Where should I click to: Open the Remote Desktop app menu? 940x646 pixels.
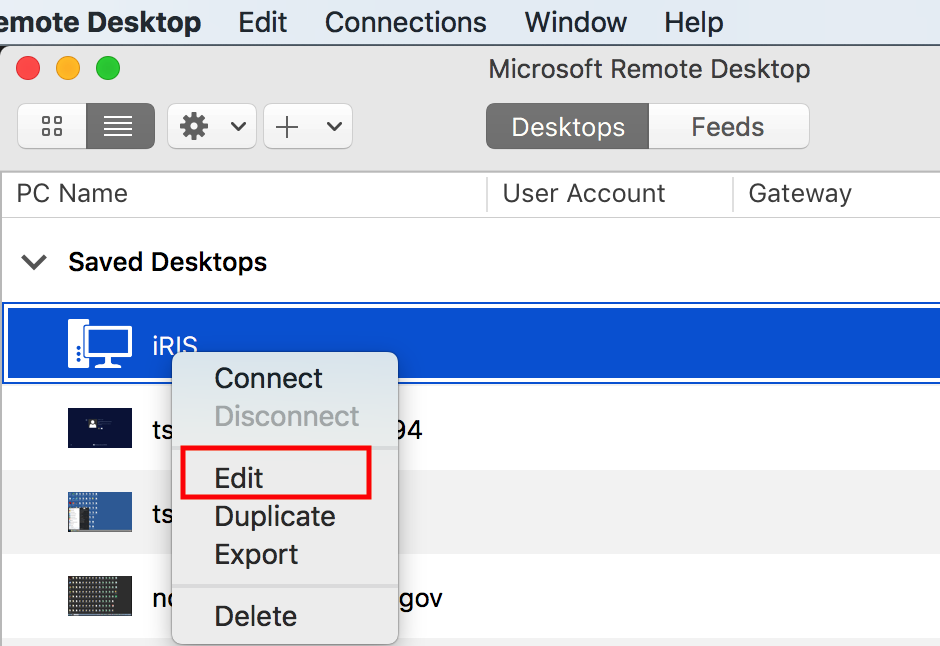tap(100, 22)
